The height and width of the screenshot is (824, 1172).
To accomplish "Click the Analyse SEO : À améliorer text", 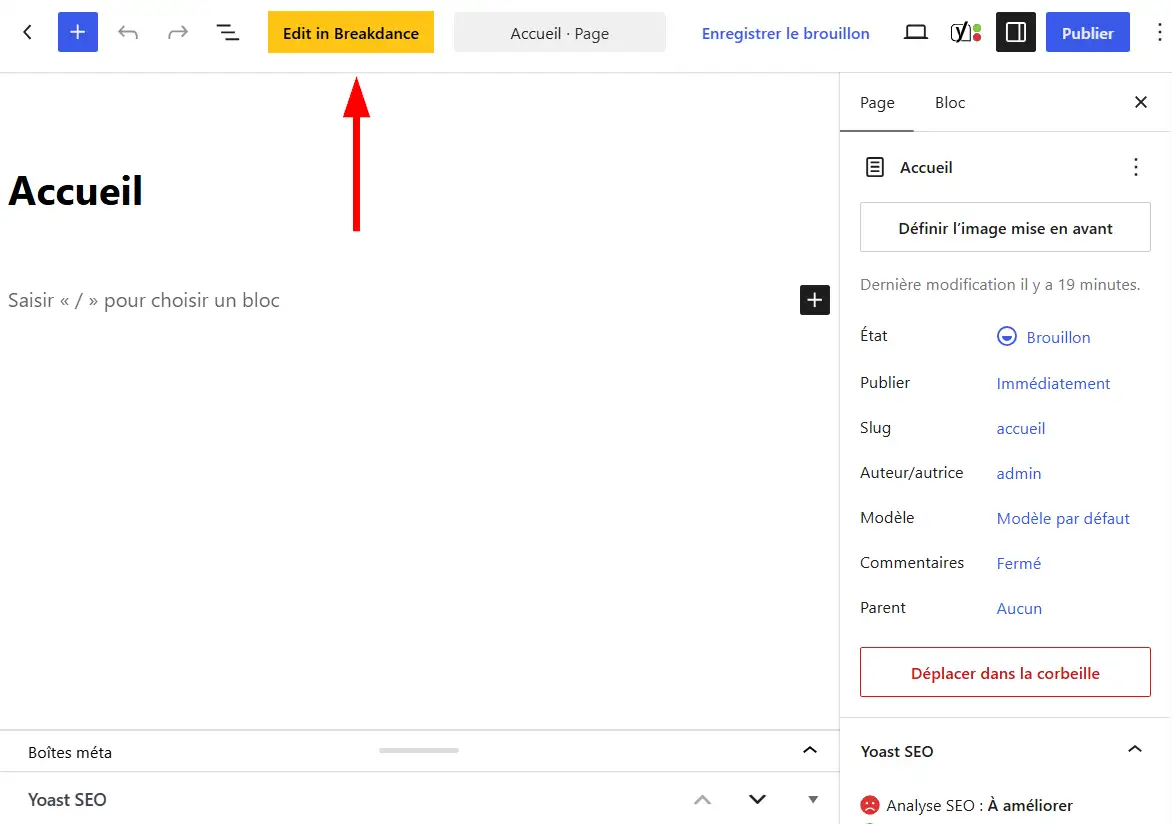I will pos(979,805).
